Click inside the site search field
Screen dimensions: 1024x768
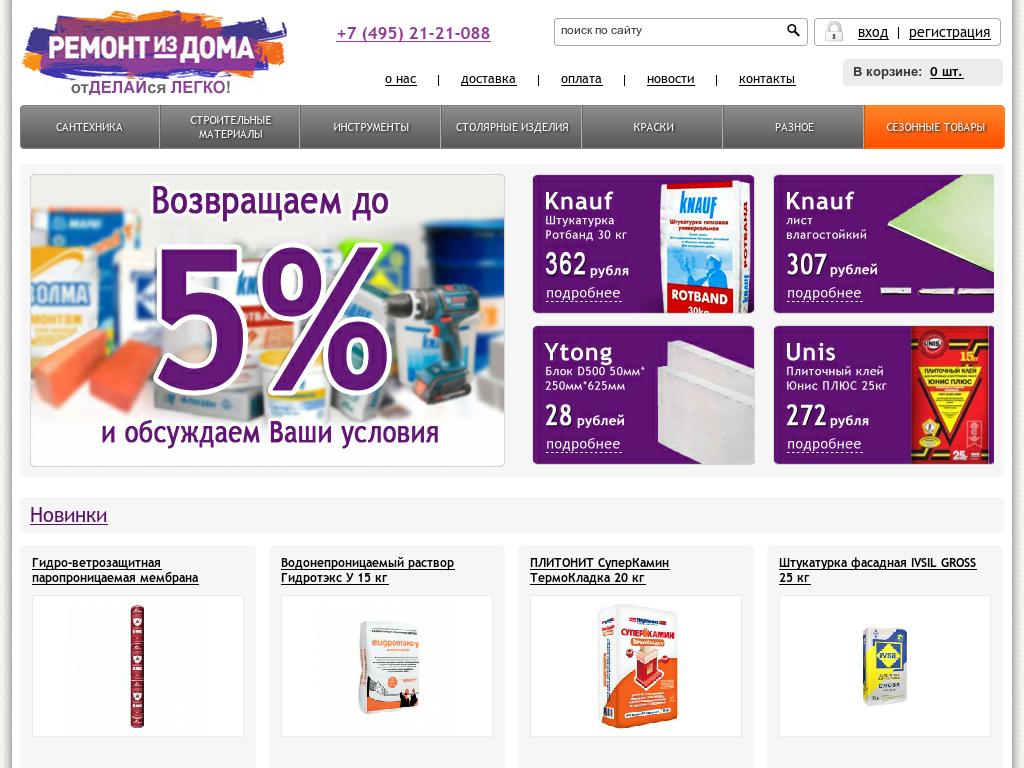pyautogui.click(x=669, y=31)
